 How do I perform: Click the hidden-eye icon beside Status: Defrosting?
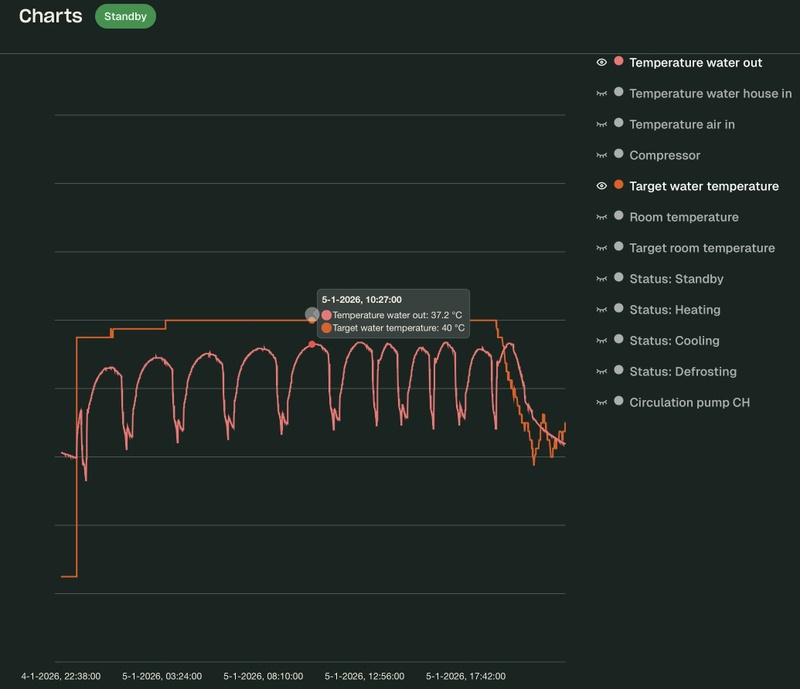coord(602,372)
